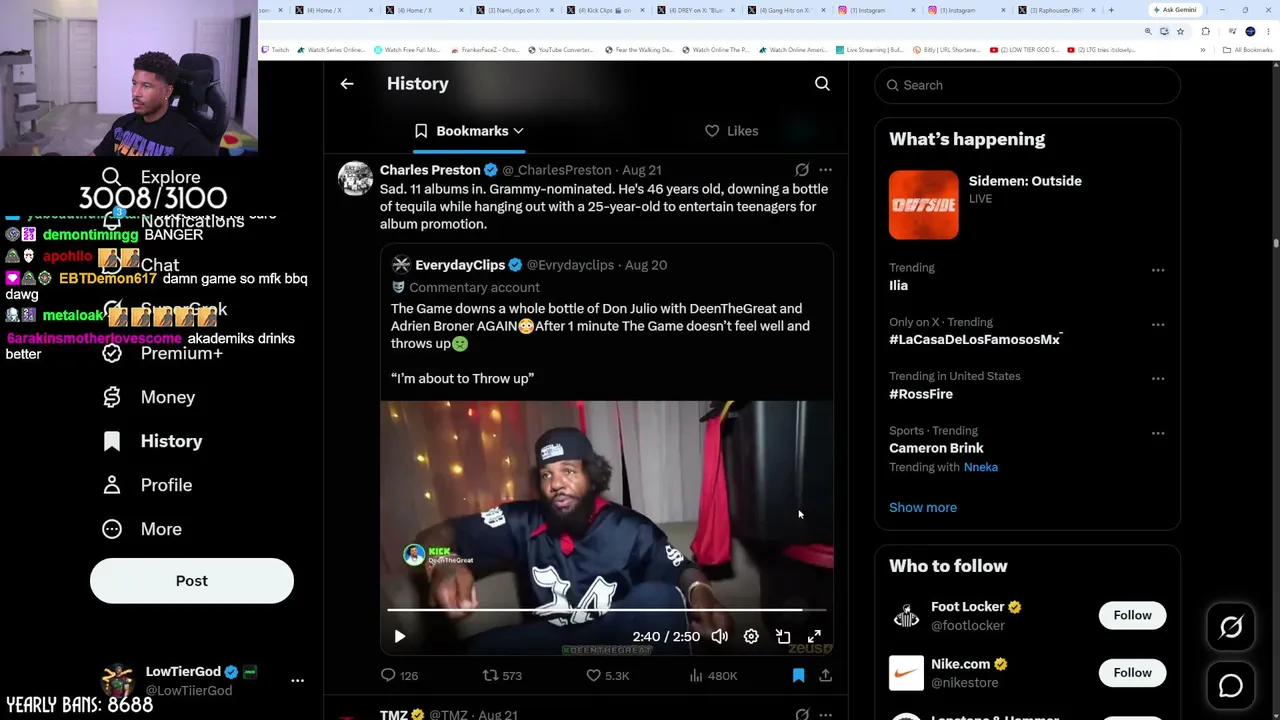Switch to the Likes tab

pos(731,131)
